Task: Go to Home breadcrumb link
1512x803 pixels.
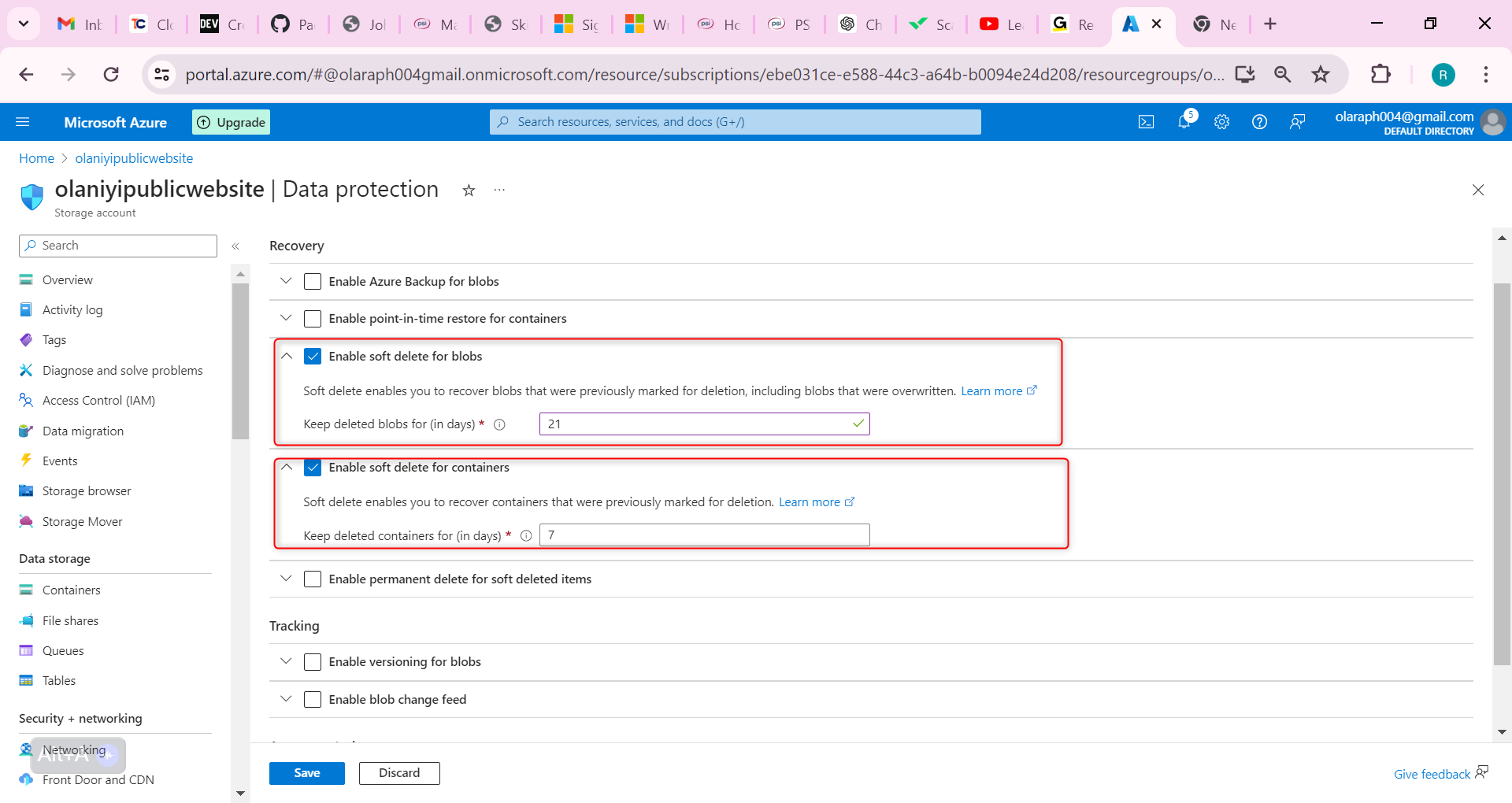Action: click(x=36, y=158)
